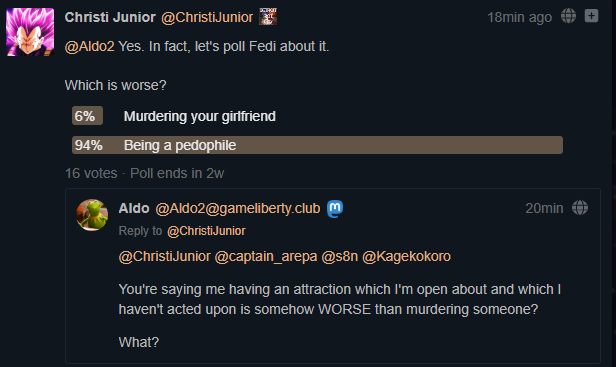Click the 18min ago timestamp
The width and height of the screenshot is (616, 367).
[519, 17]
